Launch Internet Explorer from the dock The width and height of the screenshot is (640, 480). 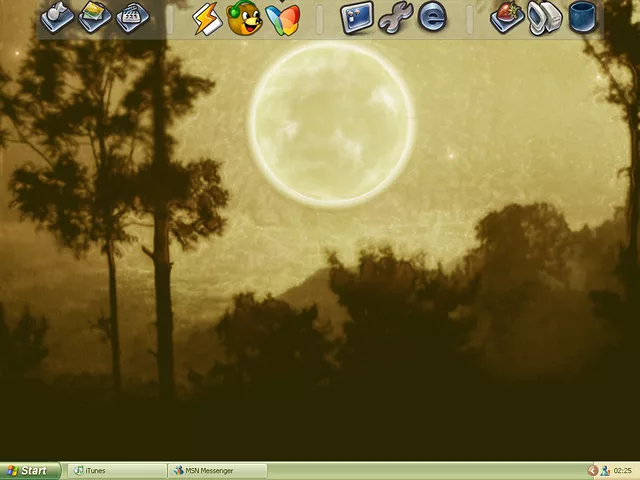(x=432, y=17)
